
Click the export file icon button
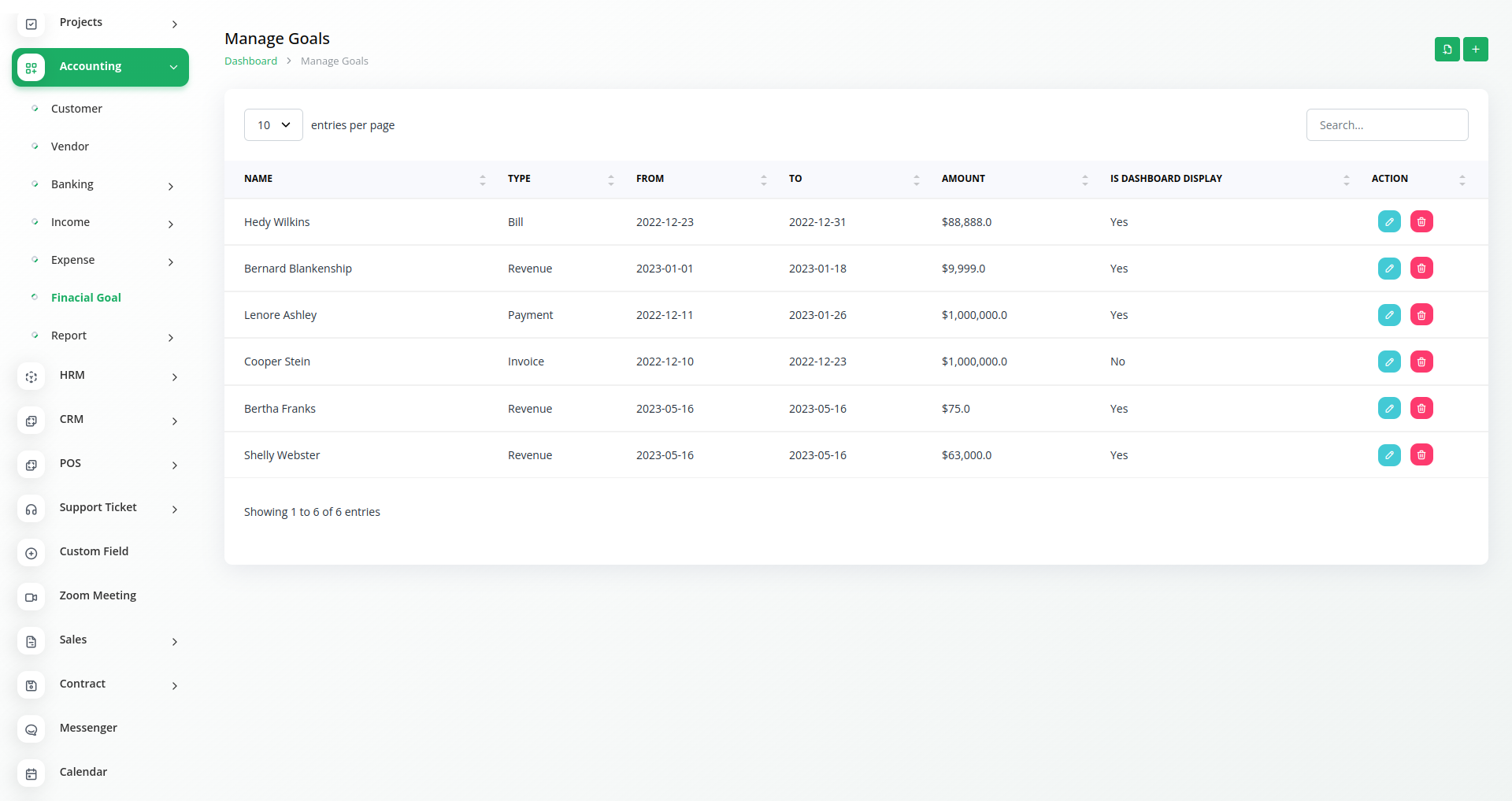pyautogui.click(x=1447, y=49)
